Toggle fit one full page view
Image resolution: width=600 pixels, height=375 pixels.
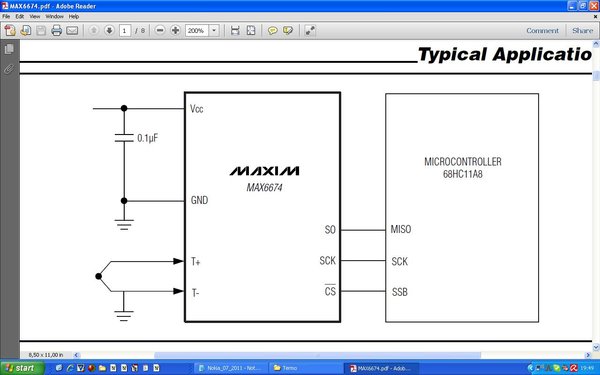[251, 30]
